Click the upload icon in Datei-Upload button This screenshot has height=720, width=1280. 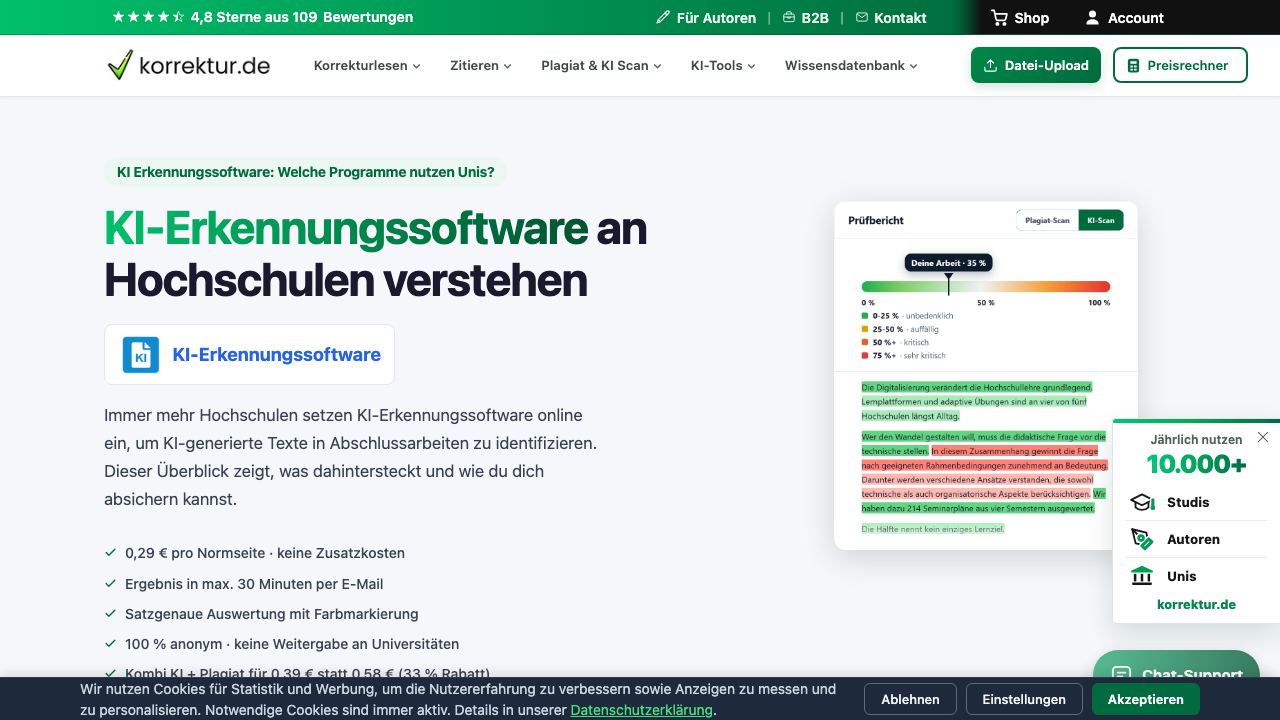[x=991, y=65]
